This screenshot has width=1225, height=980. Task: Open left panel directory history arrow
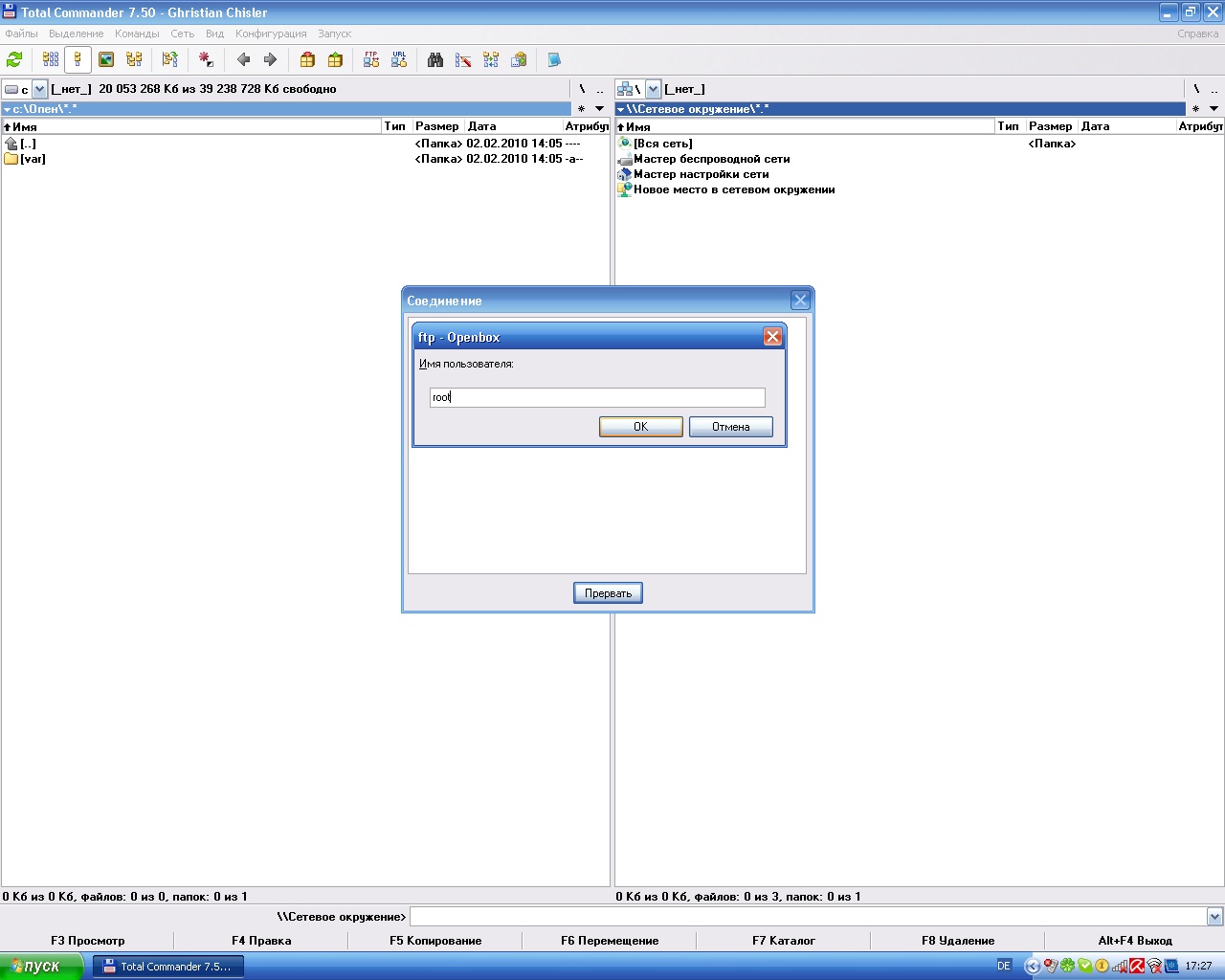(600, 109)
